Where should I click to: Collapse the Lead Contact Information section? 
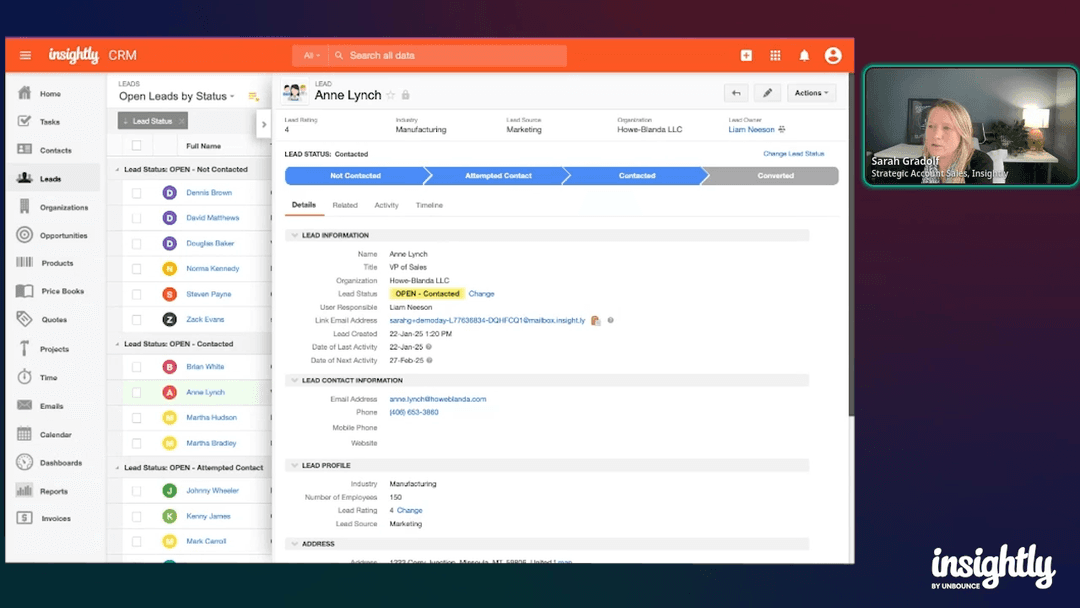(x=294, y=381)
